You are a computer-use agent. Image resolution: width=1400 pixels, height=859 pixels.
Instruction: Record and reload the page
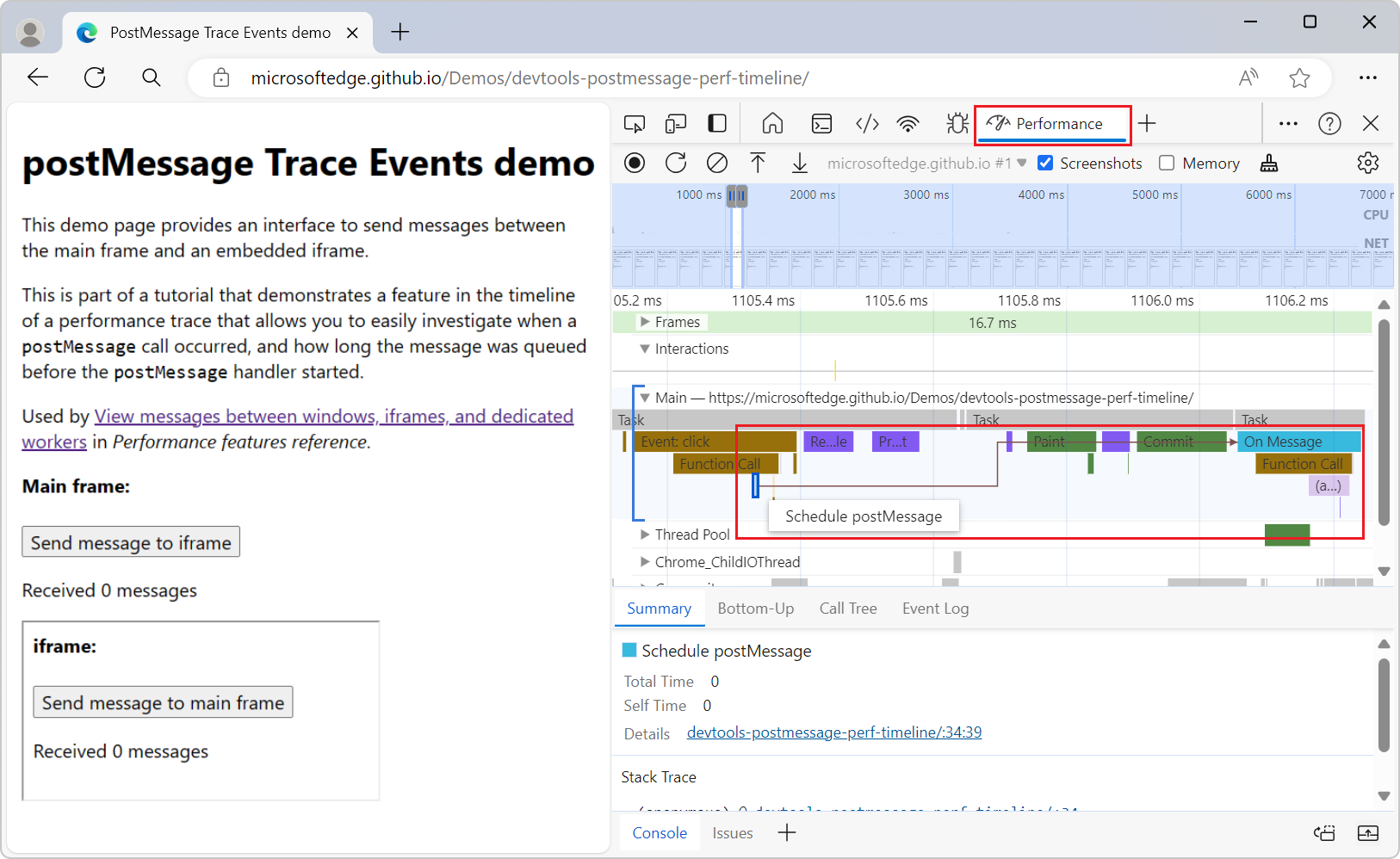[x=676, y=163]
